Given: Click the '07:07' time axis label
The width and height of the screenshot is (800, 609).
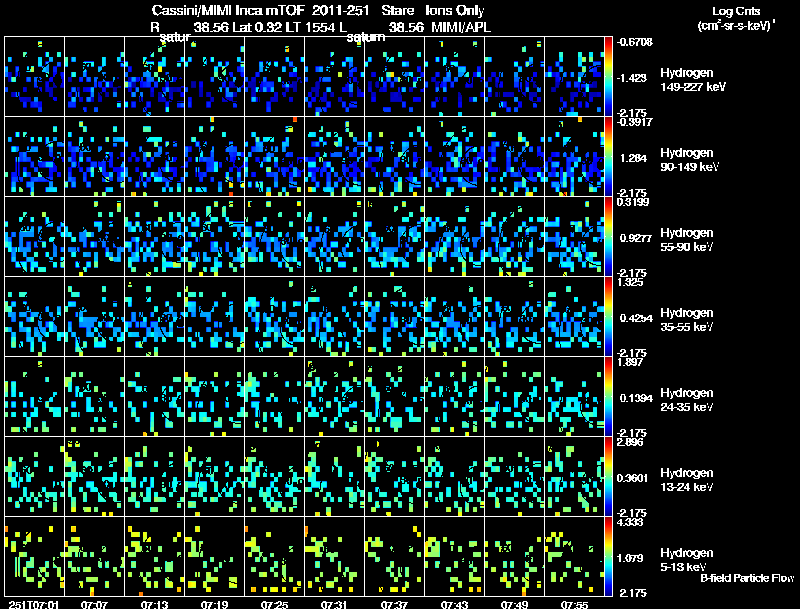Looking at the screenshot, I should point(94,604).
